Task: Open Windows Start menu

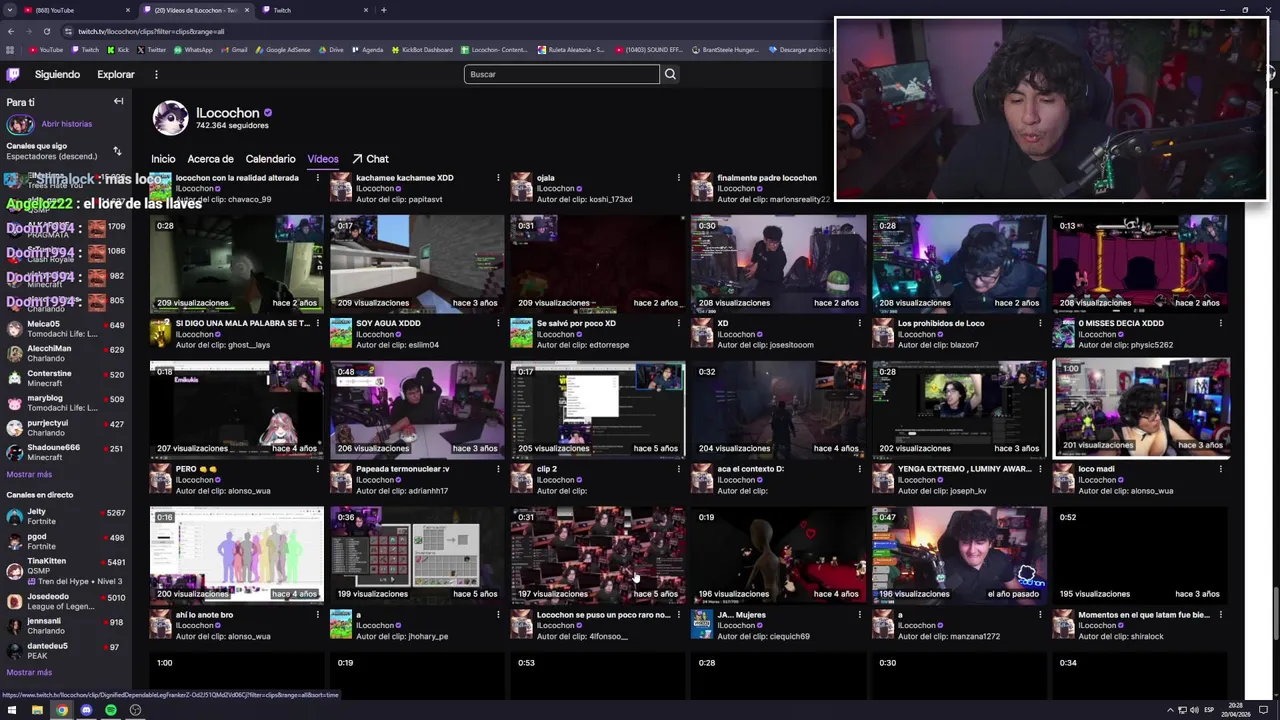Action: pos(10,710)
